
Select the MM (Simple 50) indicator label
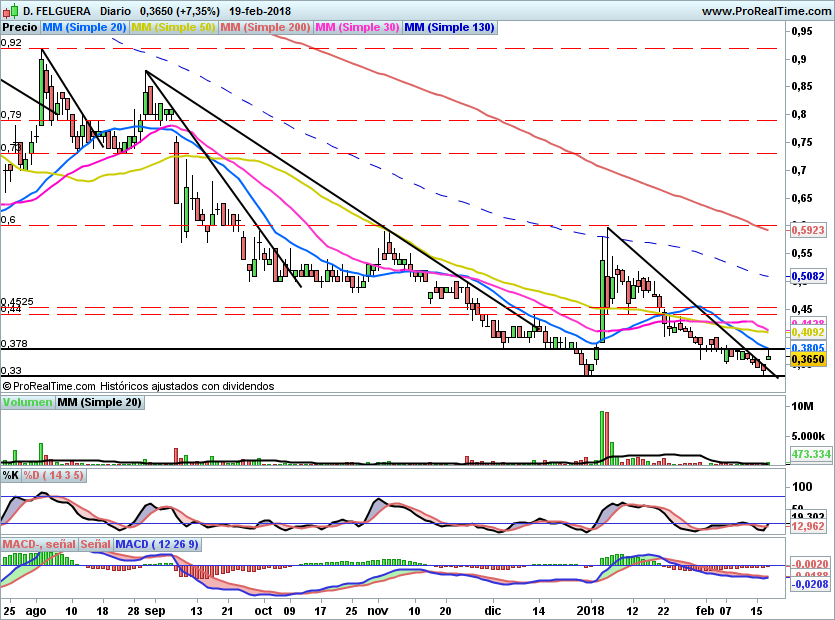(173, 28)
